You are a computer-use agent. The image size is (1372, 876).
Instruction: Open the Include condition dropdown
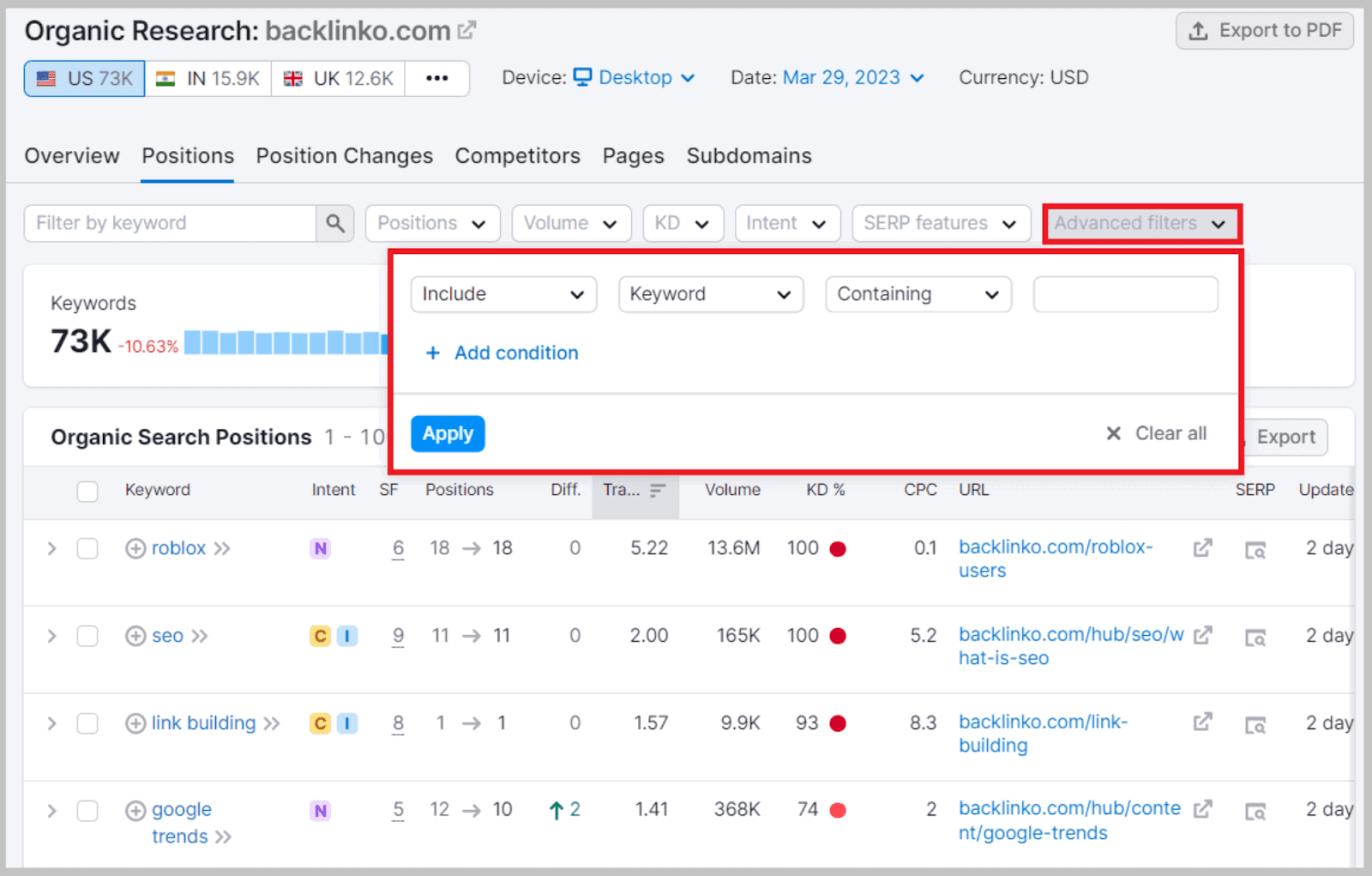click(x=503, y=294)
